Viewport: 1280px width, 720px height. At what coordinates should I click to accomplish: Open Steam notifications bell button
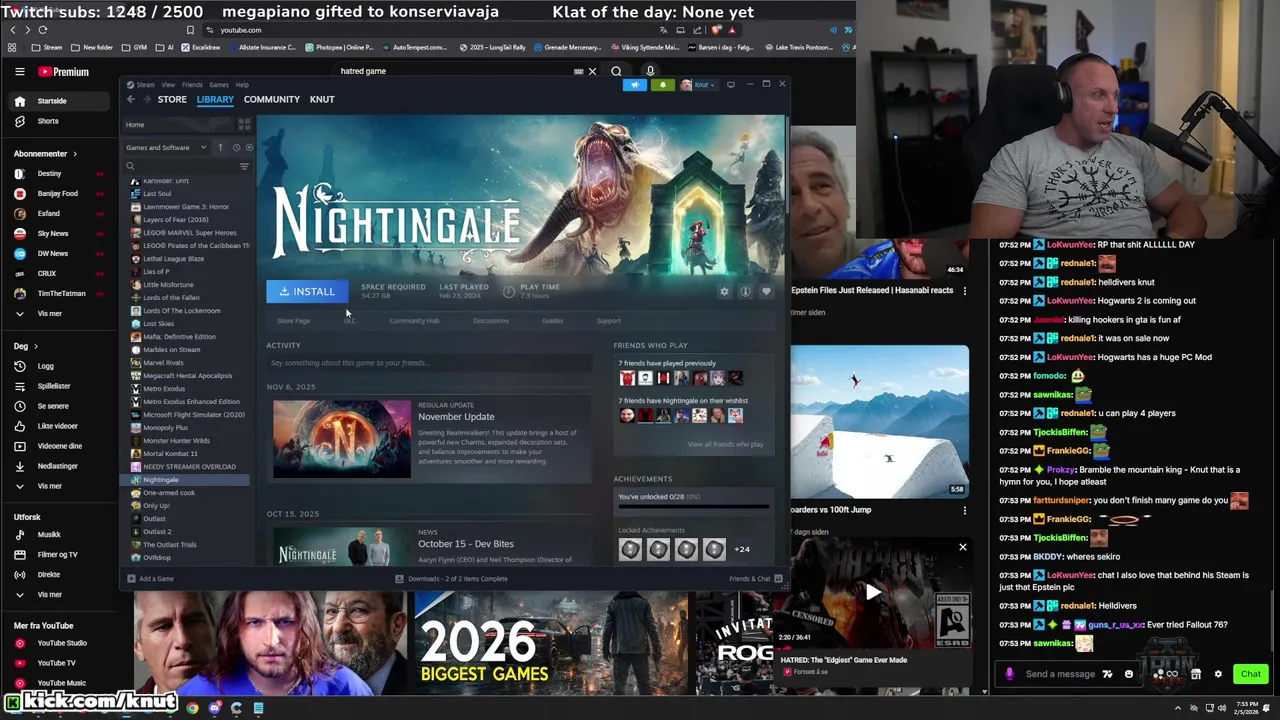662,85
